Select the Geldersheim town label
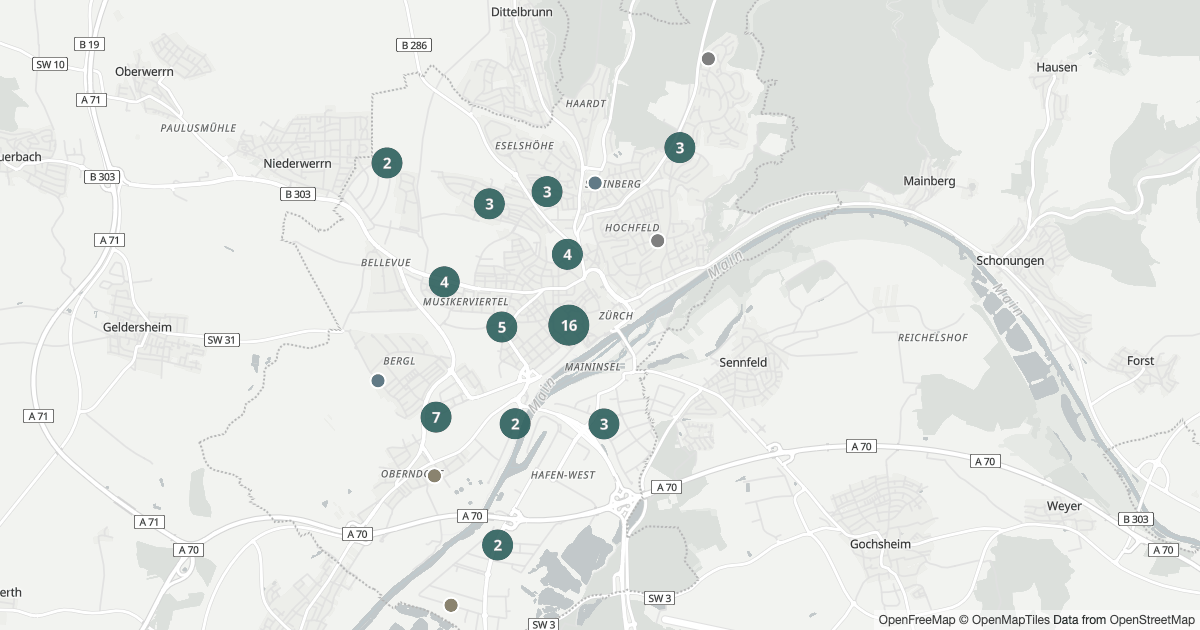1200x630 pixels. (x=138, y=327)
